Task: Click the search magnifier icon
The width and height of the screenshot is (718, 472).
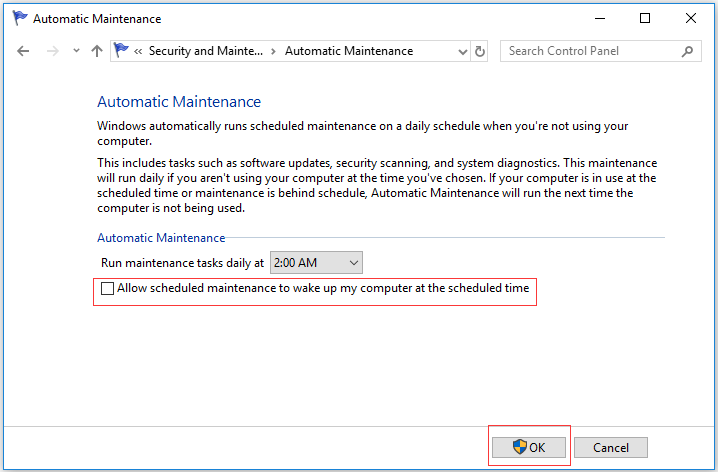Action: [x=687, y=51]
